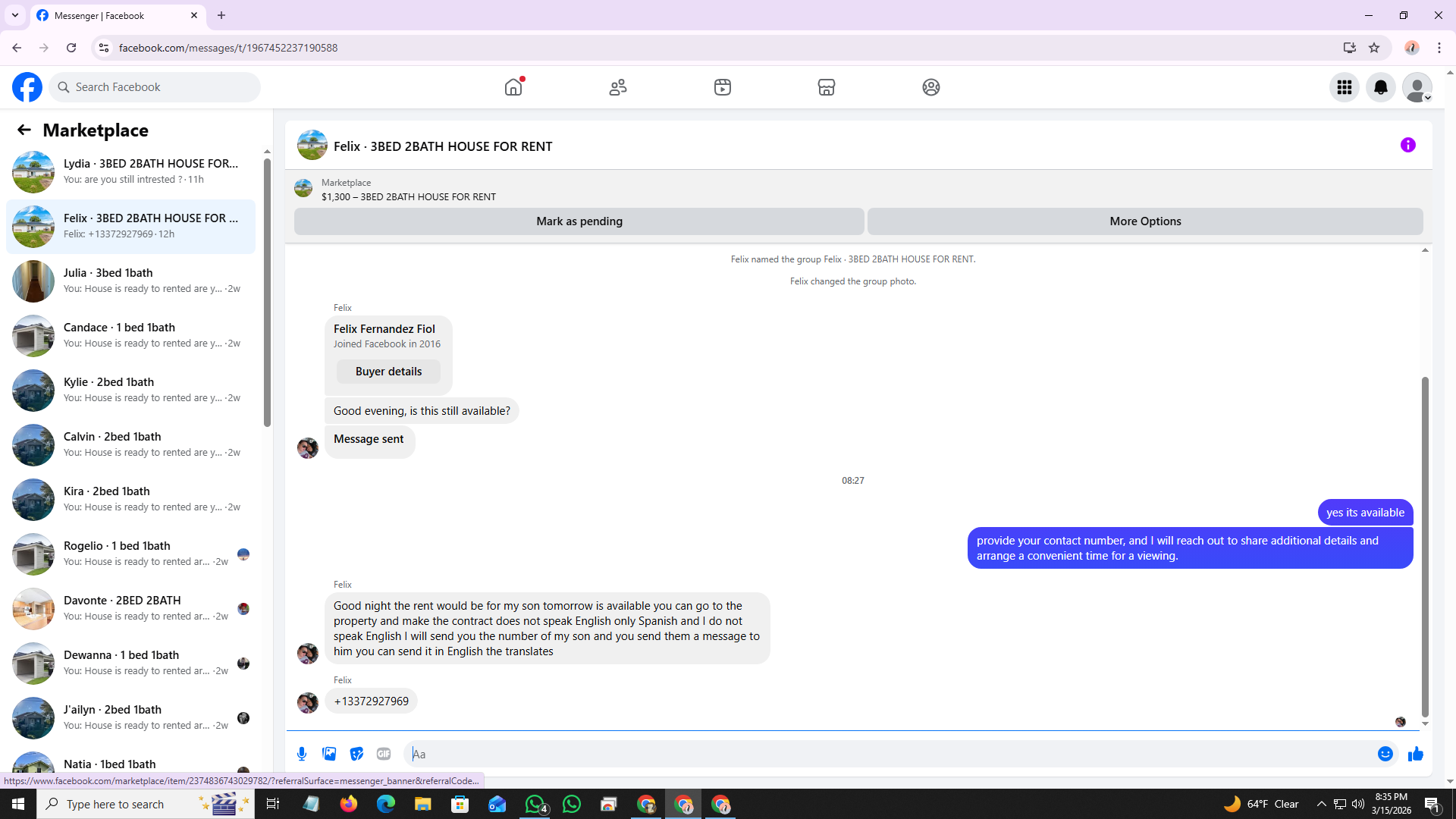Viewport: 1456px width, 819px height.
Task: Click the chat messages scrollbar
Action: tap(1425, 546)
